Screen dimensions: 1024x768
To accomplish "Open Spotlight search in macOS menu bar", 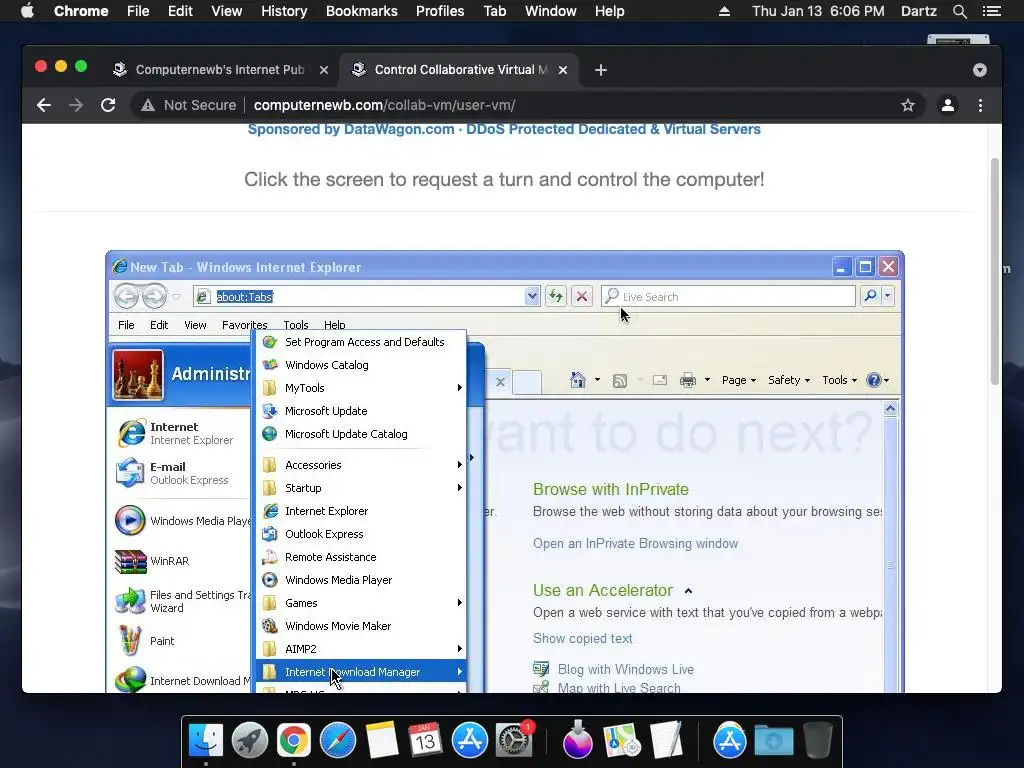I will [960, 11].
